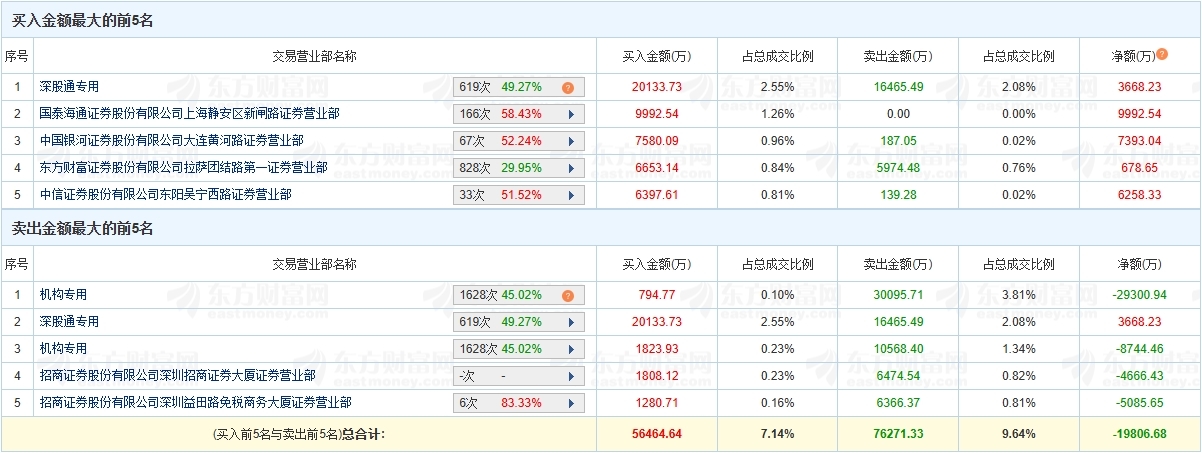
Task: Click the help icon beside the 净额(万) header
Action: point(1162,54)
